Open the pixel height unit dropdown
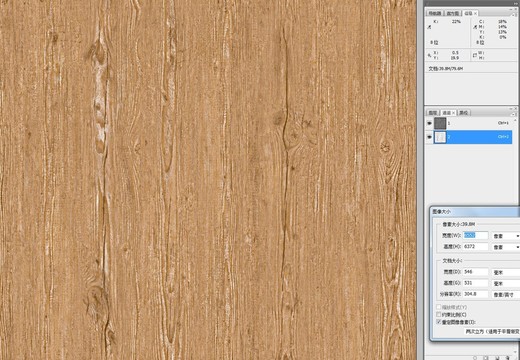The height and width of the screenshot is (360, 520). pos(506,247)
